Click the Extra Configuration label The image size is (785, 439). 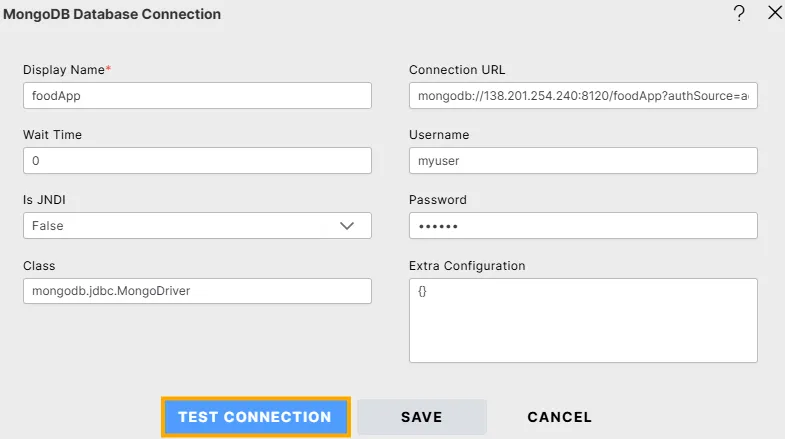click(x=467, y=266)
